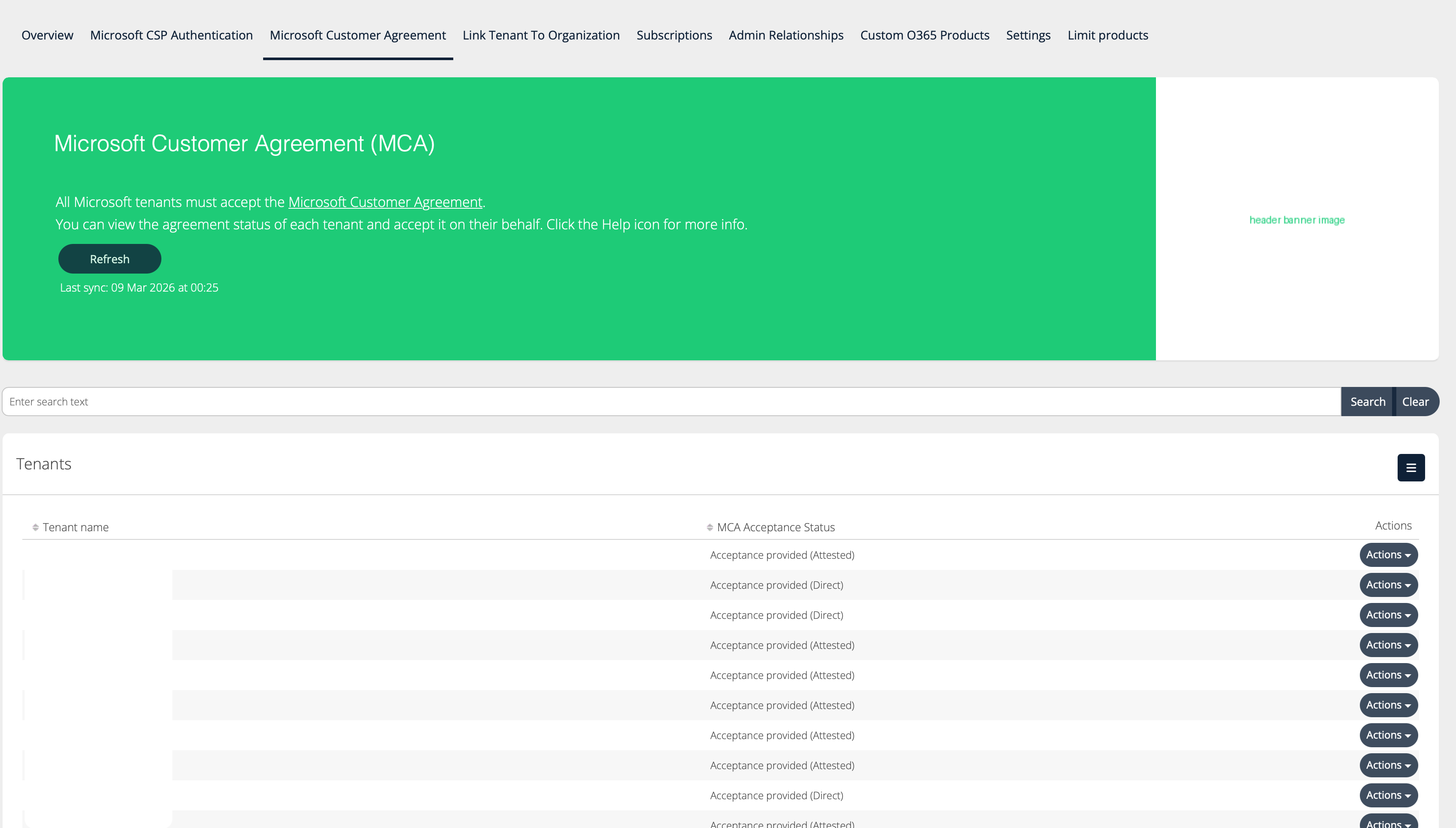The image size is (1456, 828).
Task: Click the Refresh button in the banner
Action: coord(110,259)
